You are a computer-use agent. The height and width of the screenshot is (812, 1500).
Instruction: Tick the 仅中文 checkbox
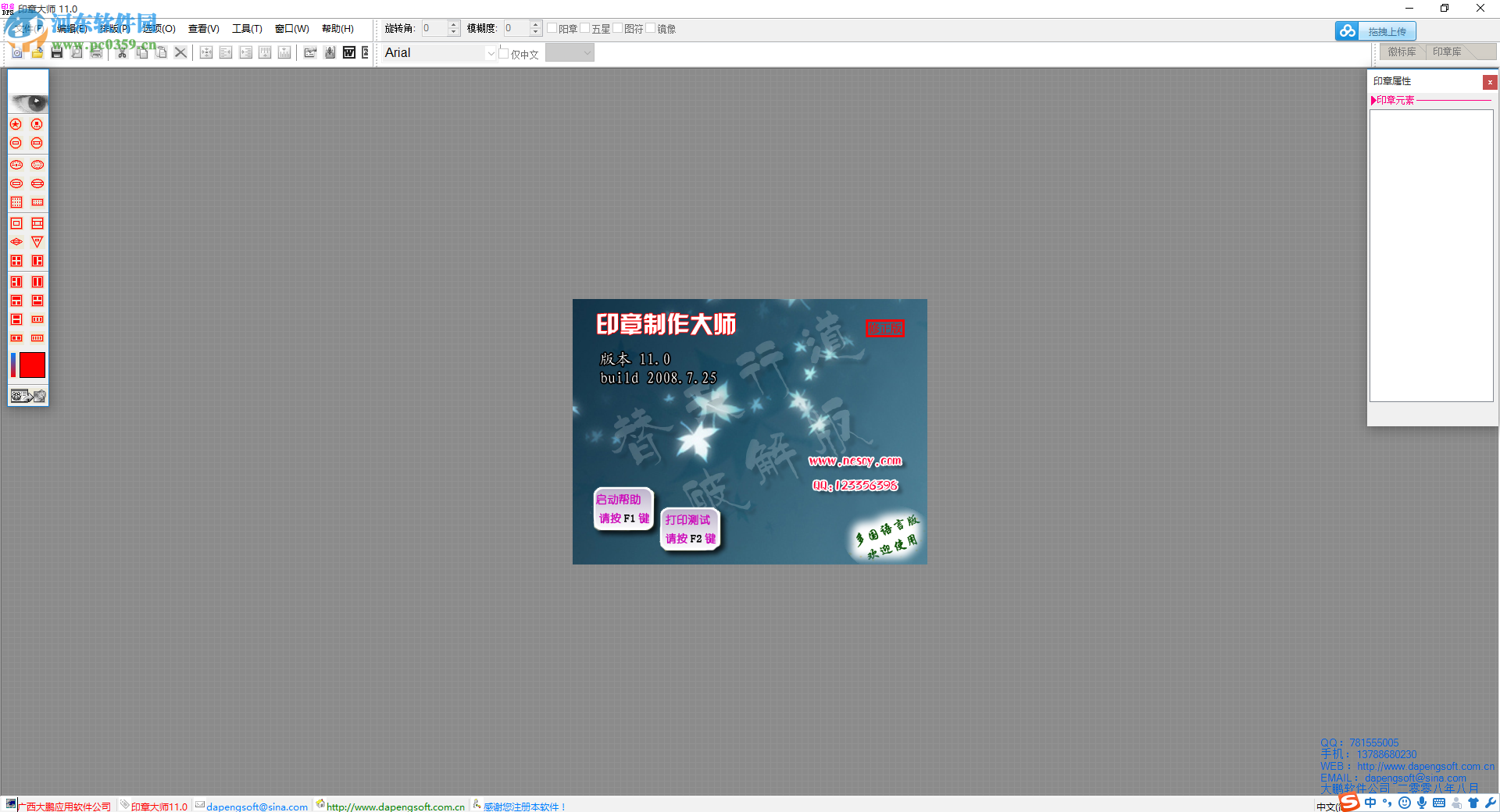(x=504, y=54)
